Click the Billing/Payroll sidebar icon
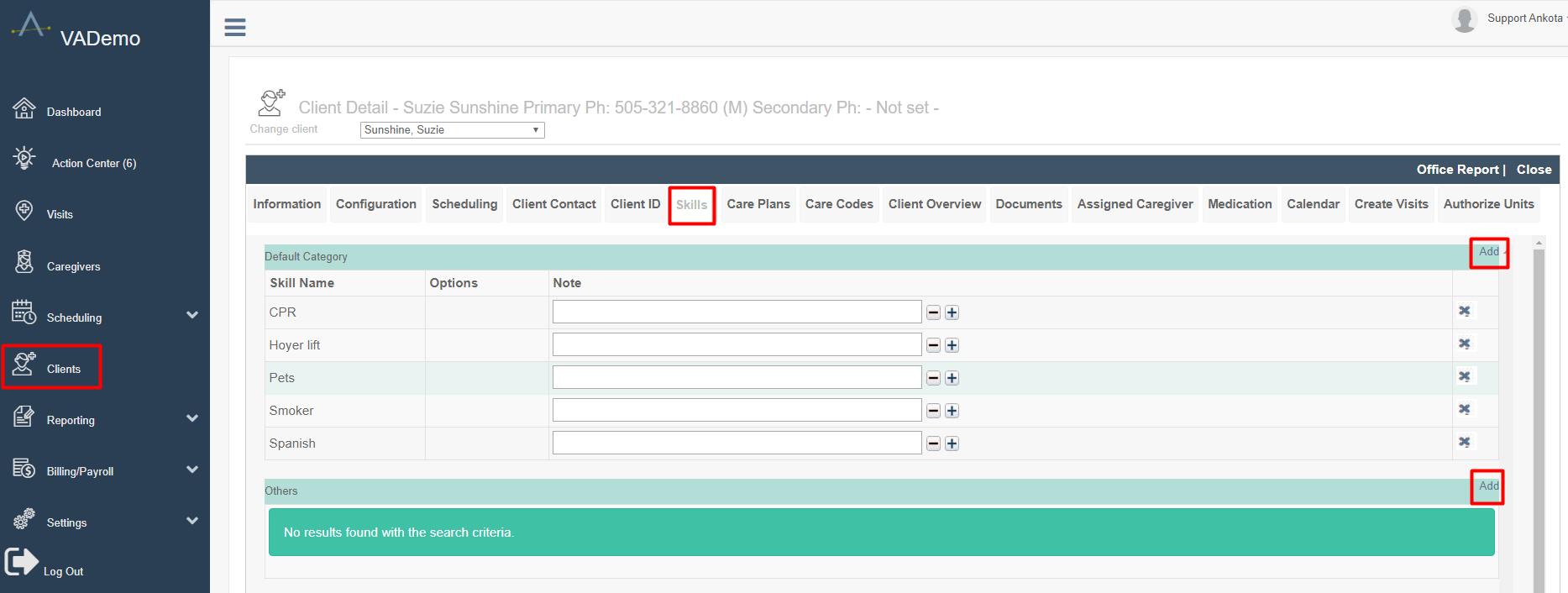 tap(24, 467)
